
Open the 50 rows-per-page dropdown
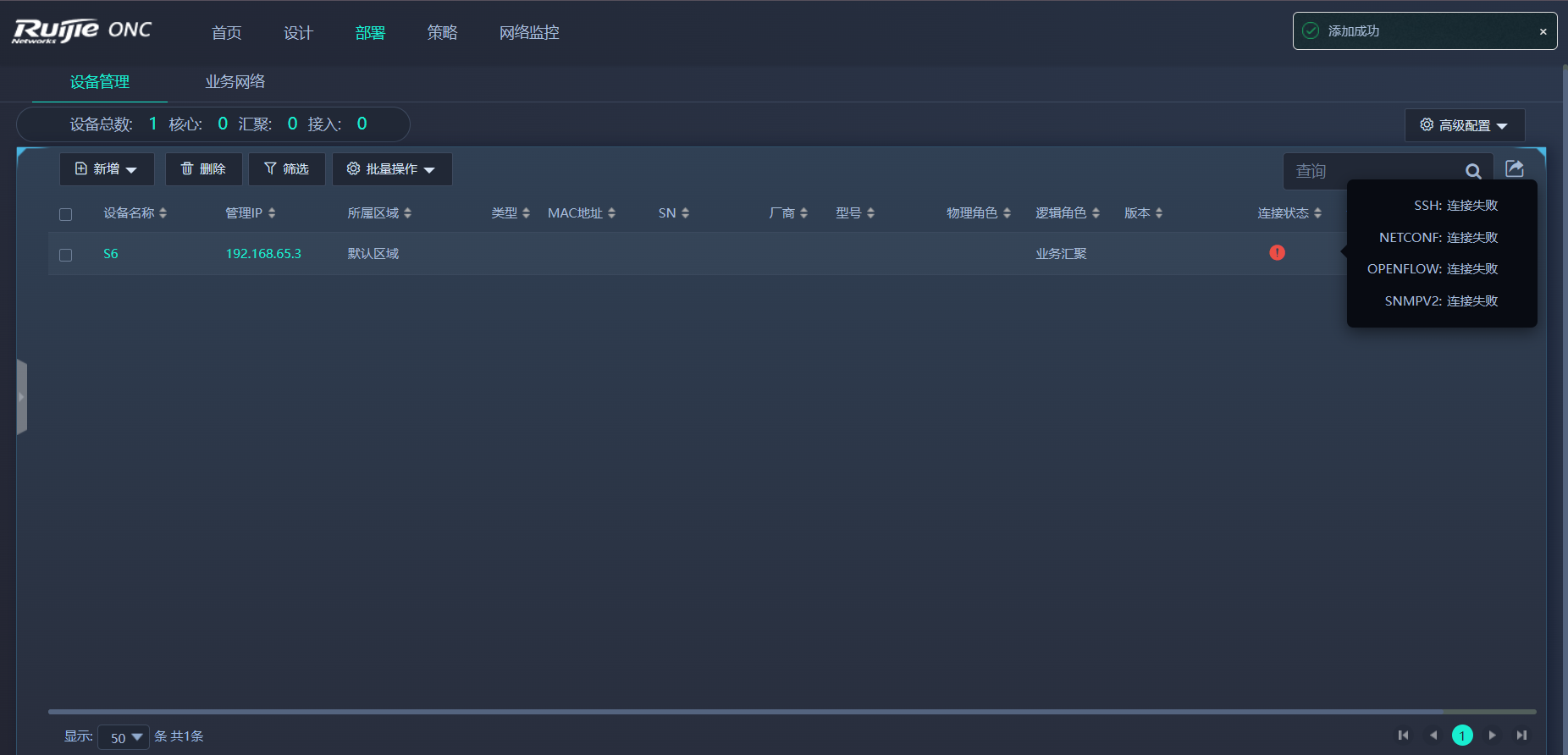pyautogui.click(x=124, y=737)
